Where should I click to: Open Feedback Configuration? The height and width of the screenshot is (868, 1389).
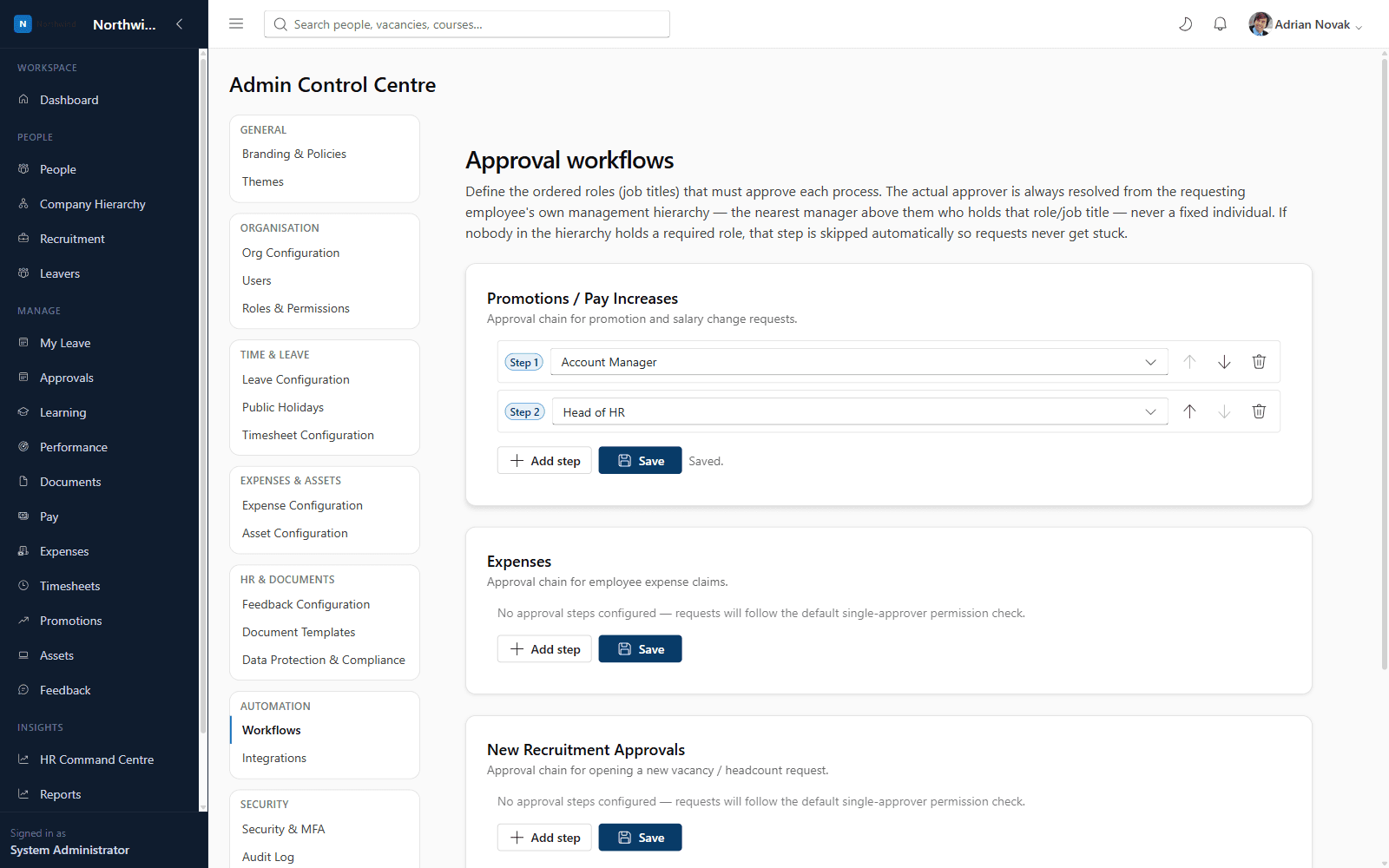[306, 604]
